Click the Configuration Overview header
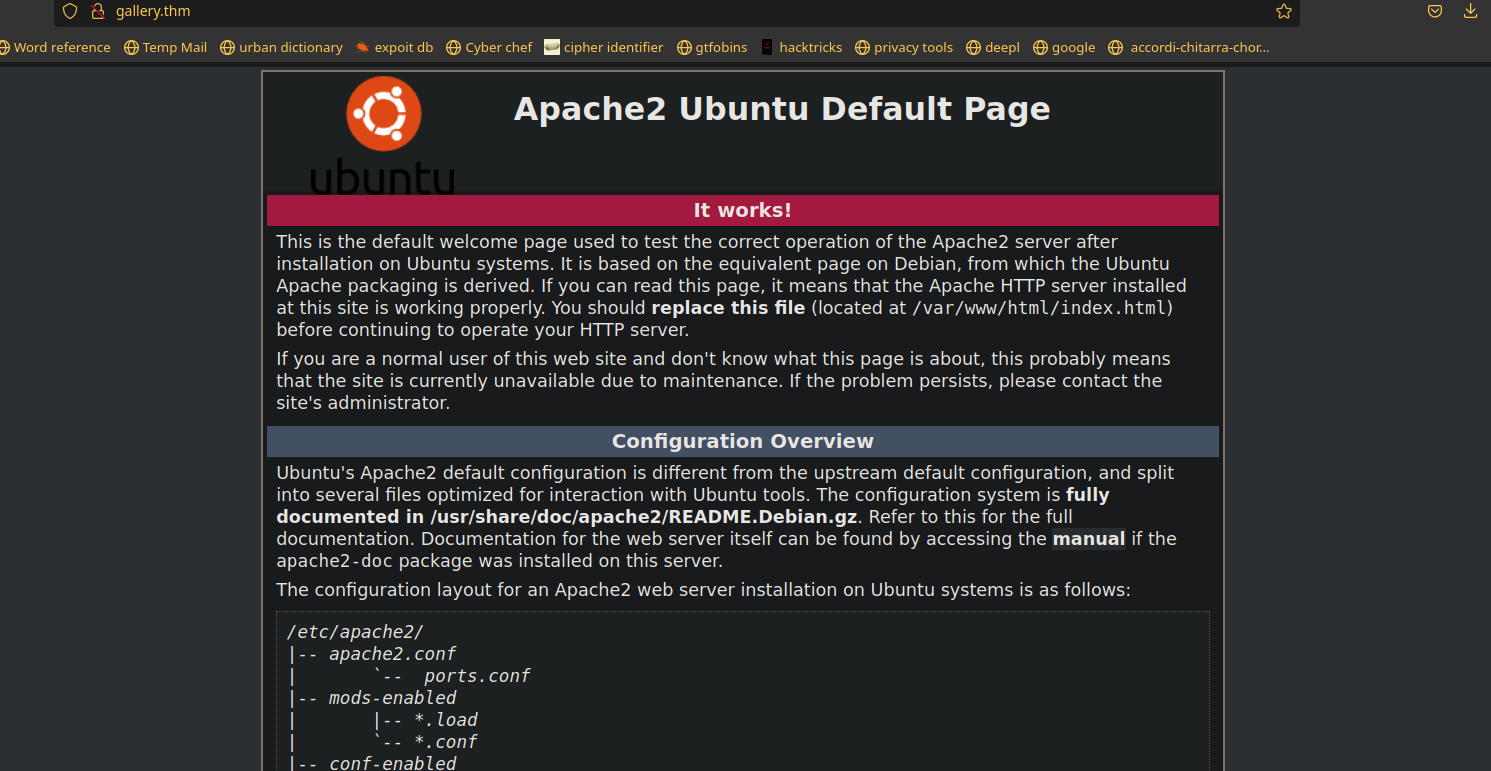The image size is (1491, 771). click(743, 441)
